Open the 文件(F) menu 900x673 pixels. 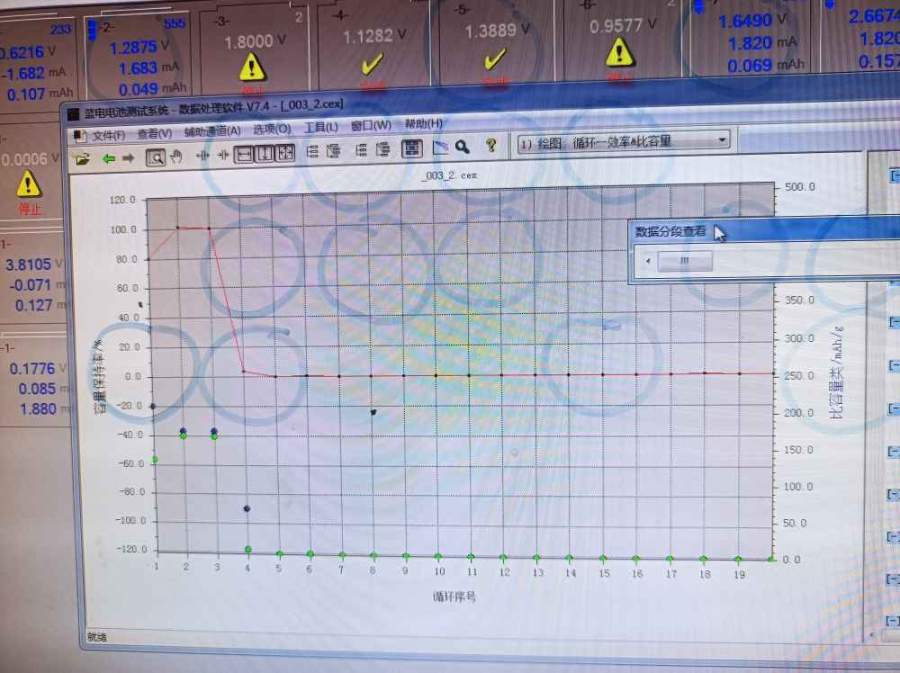(x=108, y=135)
